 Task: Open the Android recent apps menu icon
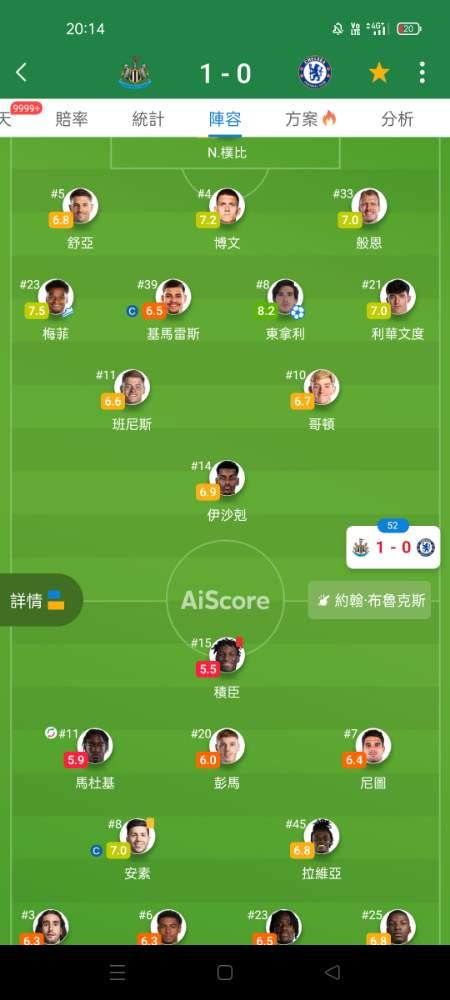(117, 972)
